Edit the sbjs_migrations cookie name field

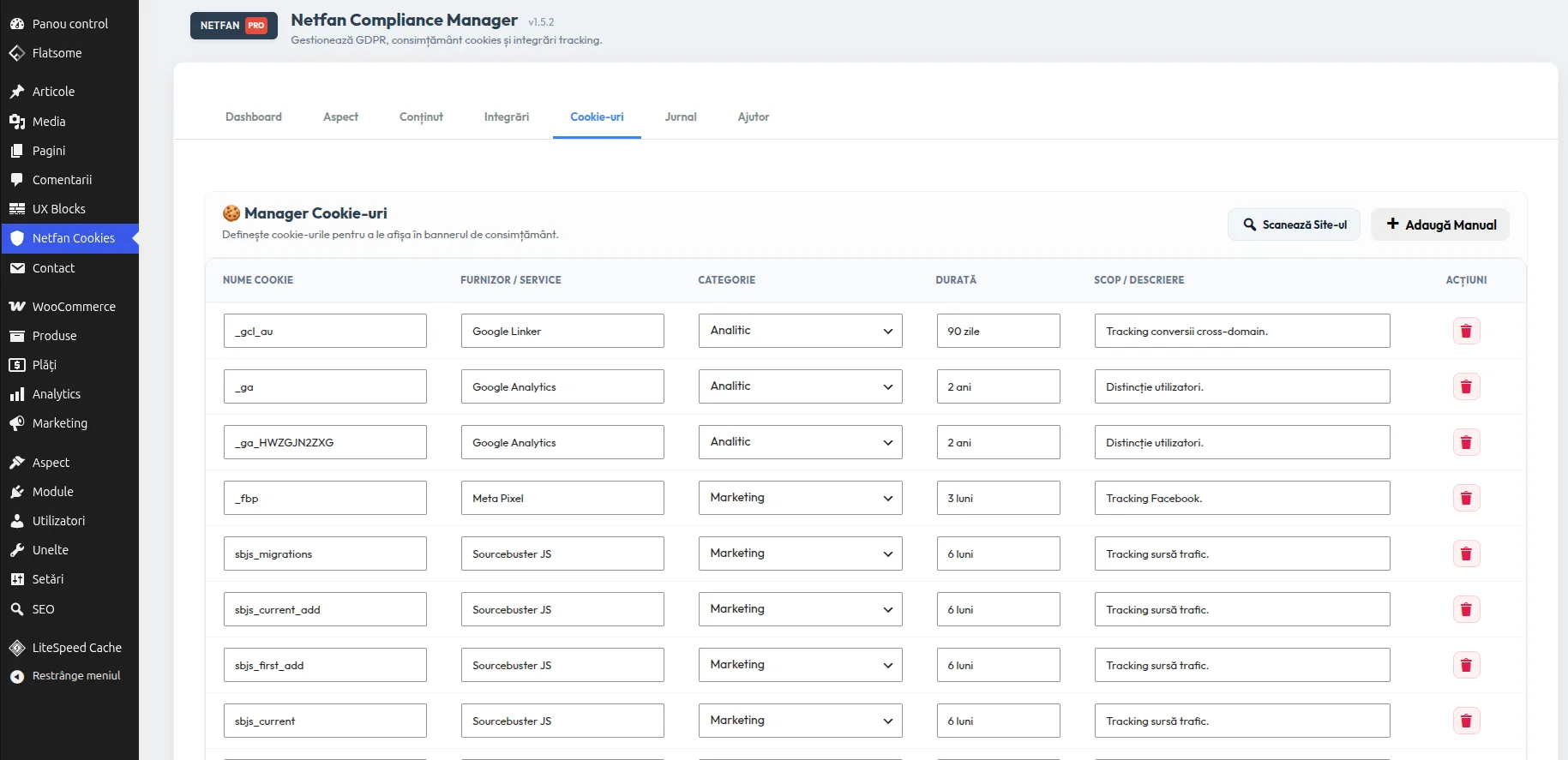coord(325,554)
